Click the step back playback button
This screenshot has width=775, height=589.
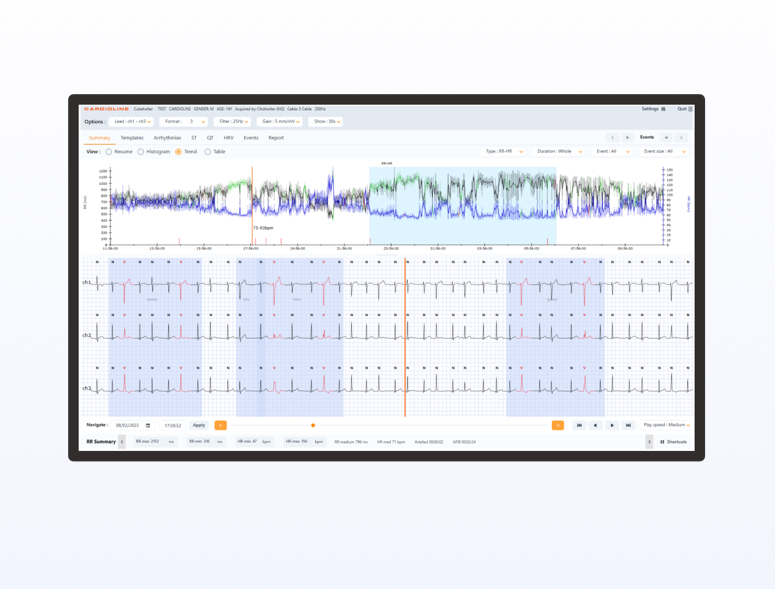click(595, 425)
